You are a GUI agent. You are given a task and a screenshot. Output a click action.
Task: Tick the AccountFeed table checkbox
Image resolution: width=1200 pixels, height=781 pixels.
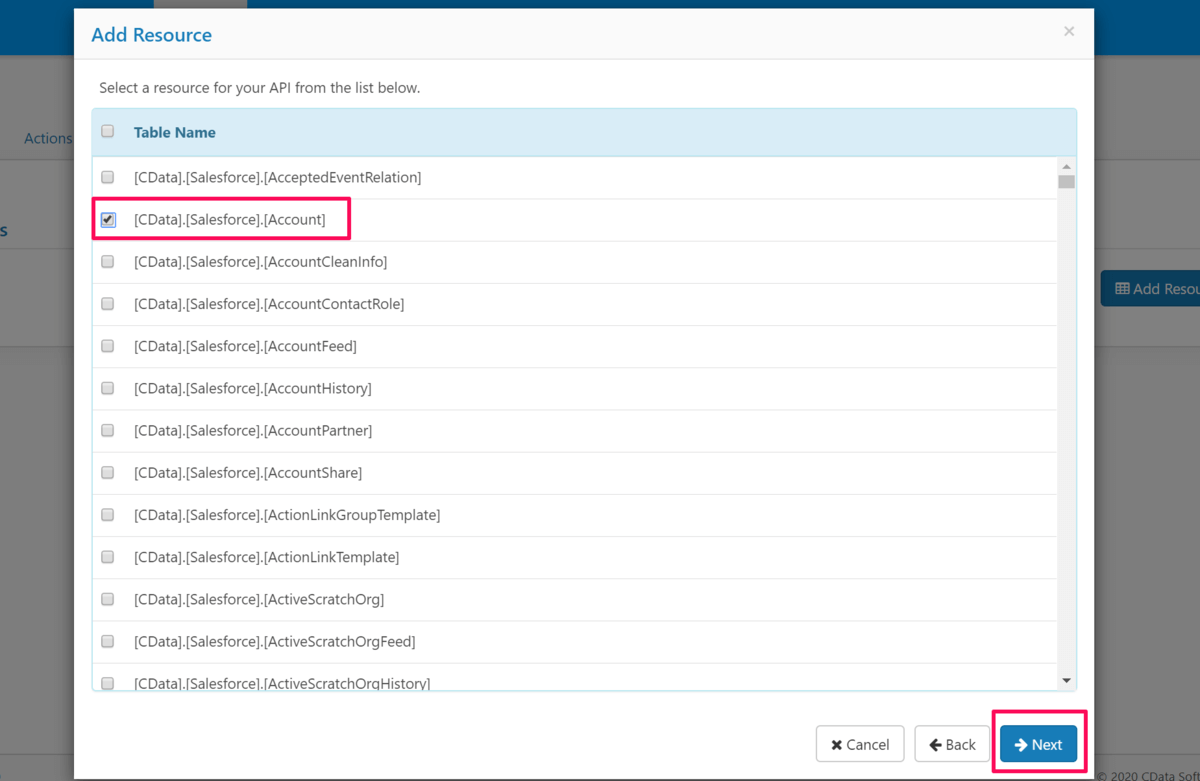pos(108,346)
